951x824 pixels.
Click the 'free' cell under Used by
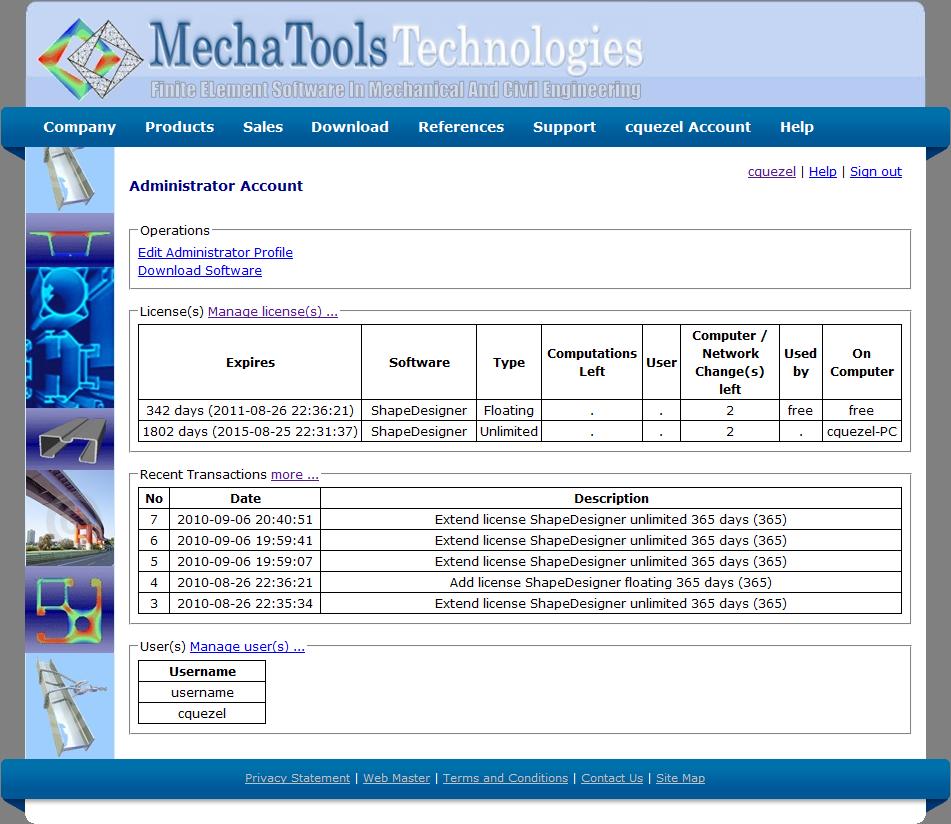pyautogui.click(x=801, y=410)
